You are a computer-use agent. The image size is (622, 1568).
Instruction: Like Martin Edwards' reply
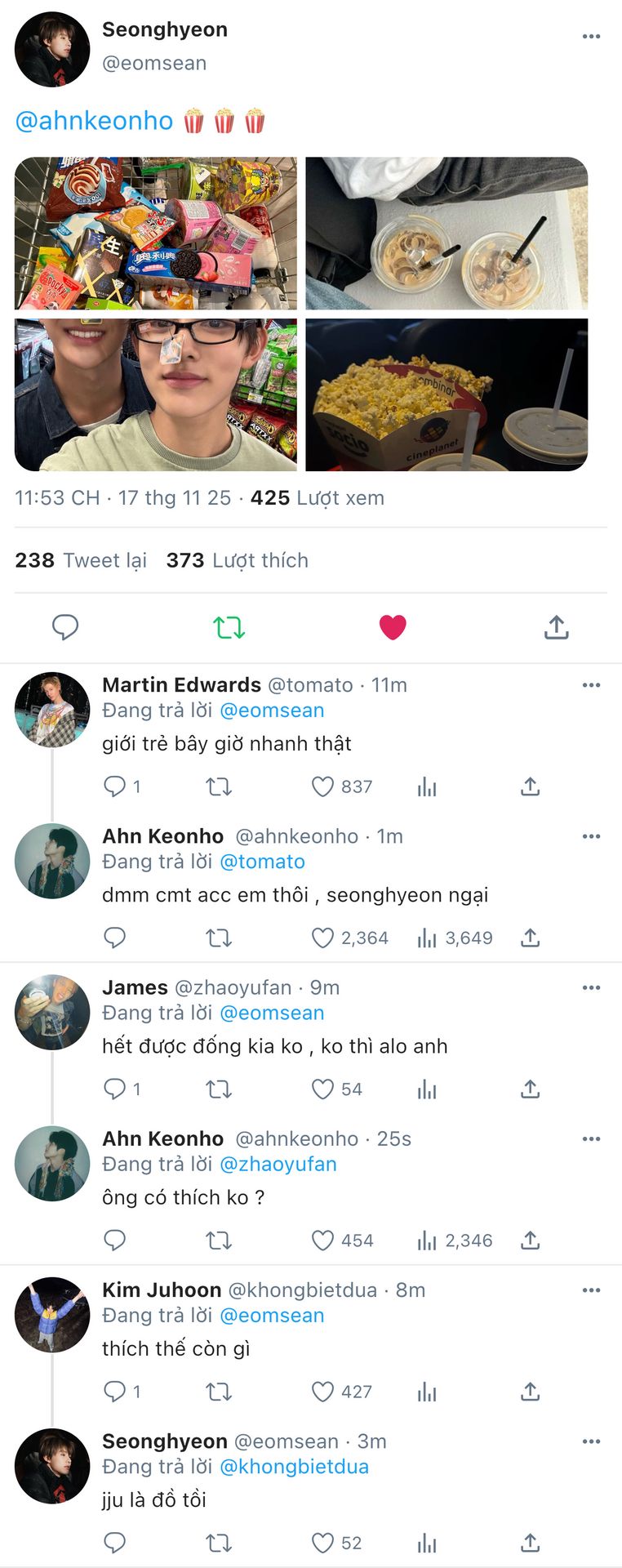(x=323, y=786)
